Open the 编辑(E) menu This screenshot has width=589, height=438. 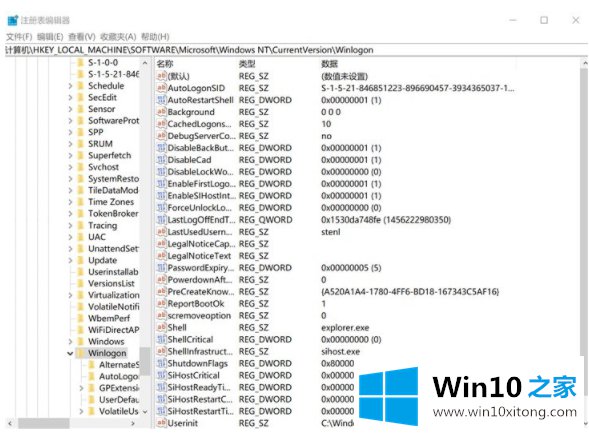click(50, 37)
